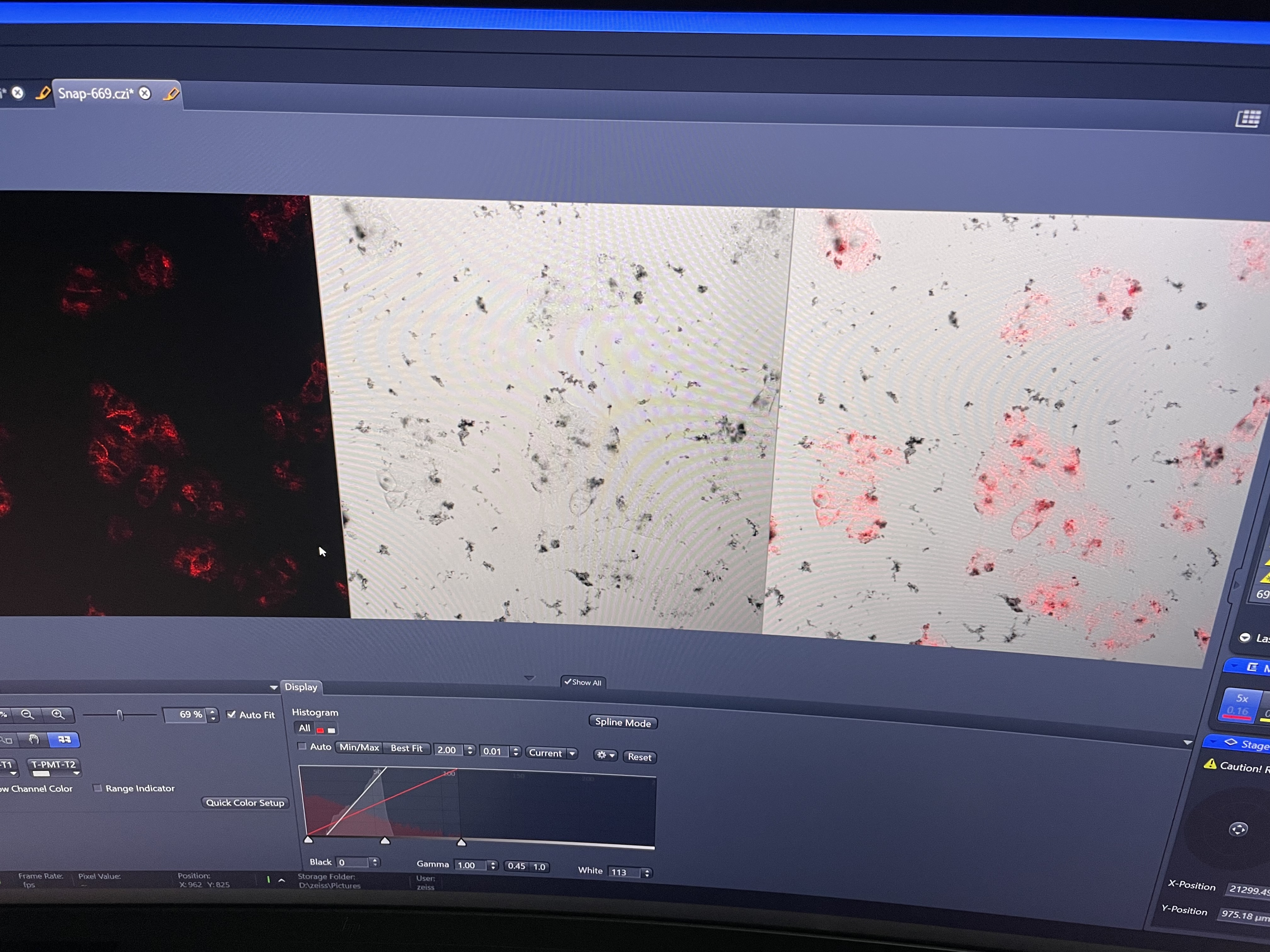The width and height of the screenshot is (1270, 952).
Task: Check the histogram Auto checkbox
Action: [x=302, y=746]
